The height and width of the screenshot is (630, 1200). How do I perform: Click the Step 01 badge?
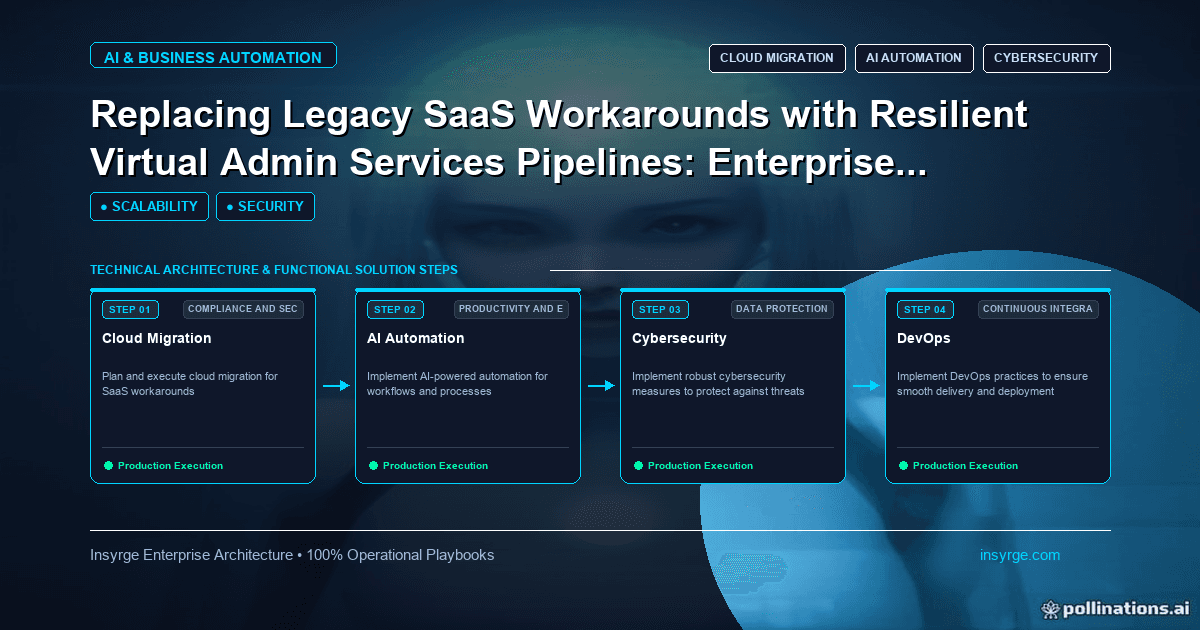[130, 309]
